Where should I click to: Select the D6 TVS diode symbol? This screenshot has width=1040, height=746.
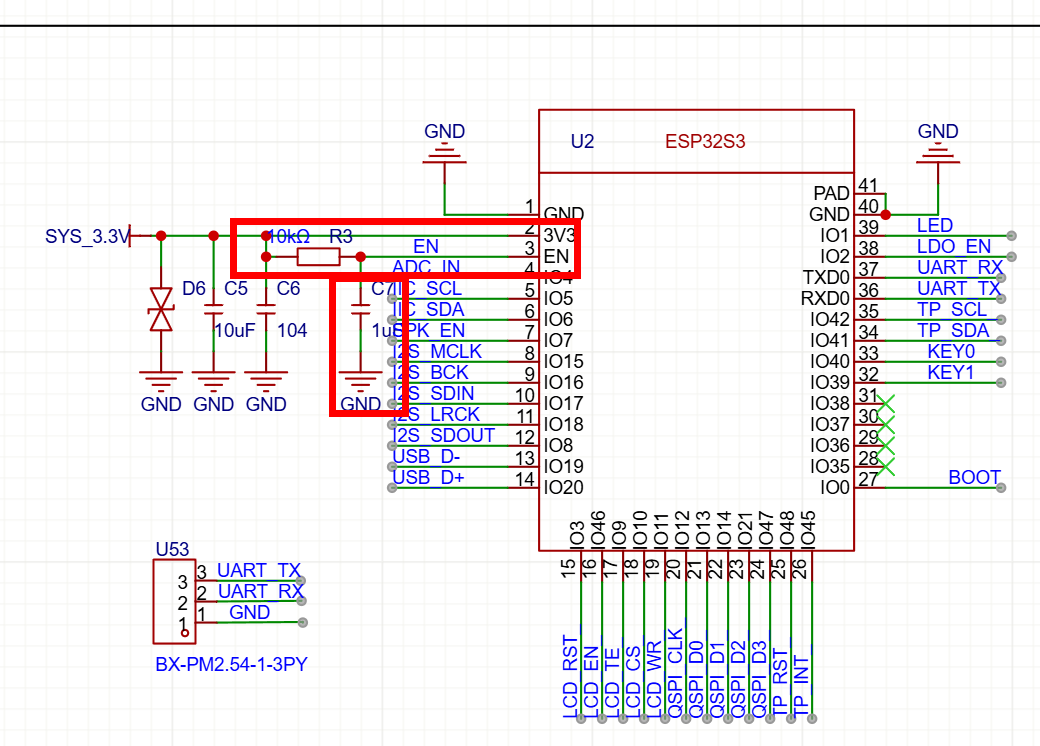(161, 309)
